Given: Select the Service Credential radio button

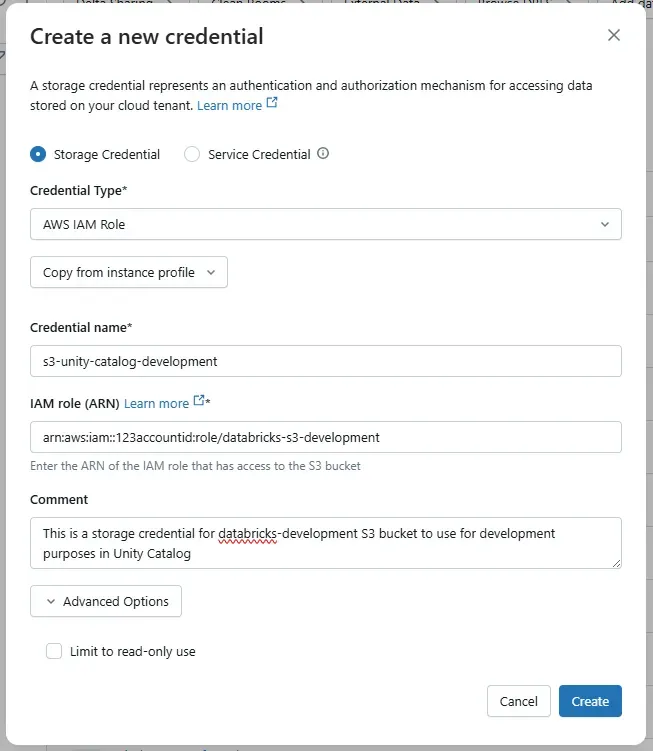Looking at the screenshot, I should tap(192, 154).
